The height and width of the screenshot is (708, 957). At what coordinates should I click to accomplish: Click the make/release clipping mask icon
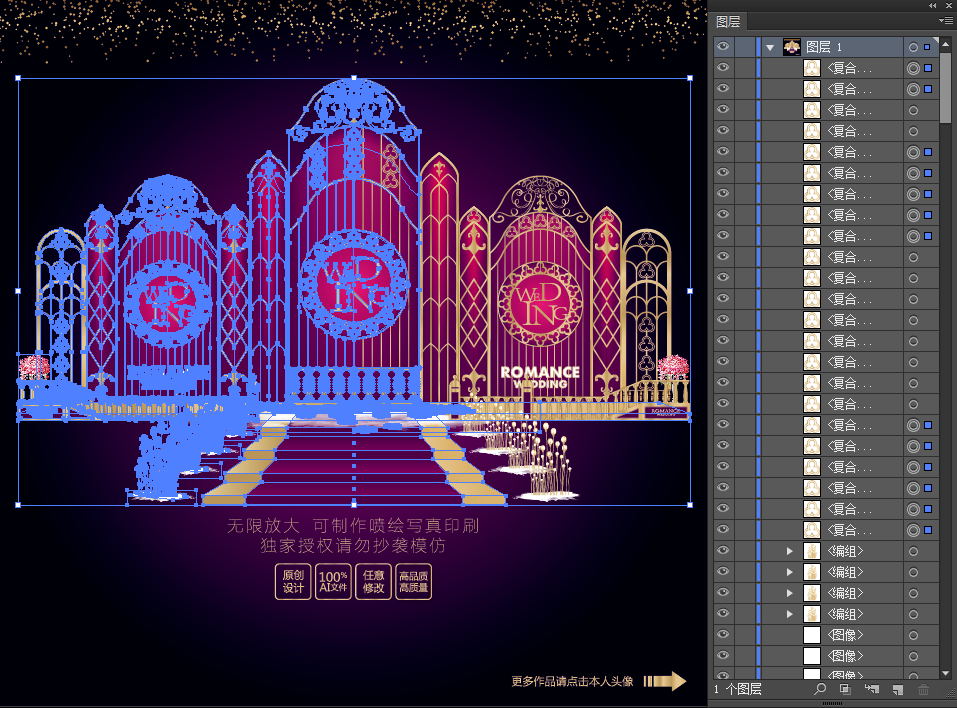(x=845, y=689)
